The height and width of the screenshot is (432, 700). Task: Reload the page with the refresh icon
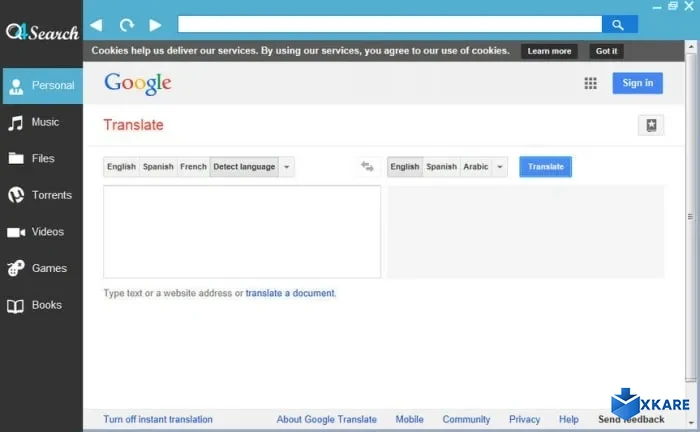126,25
